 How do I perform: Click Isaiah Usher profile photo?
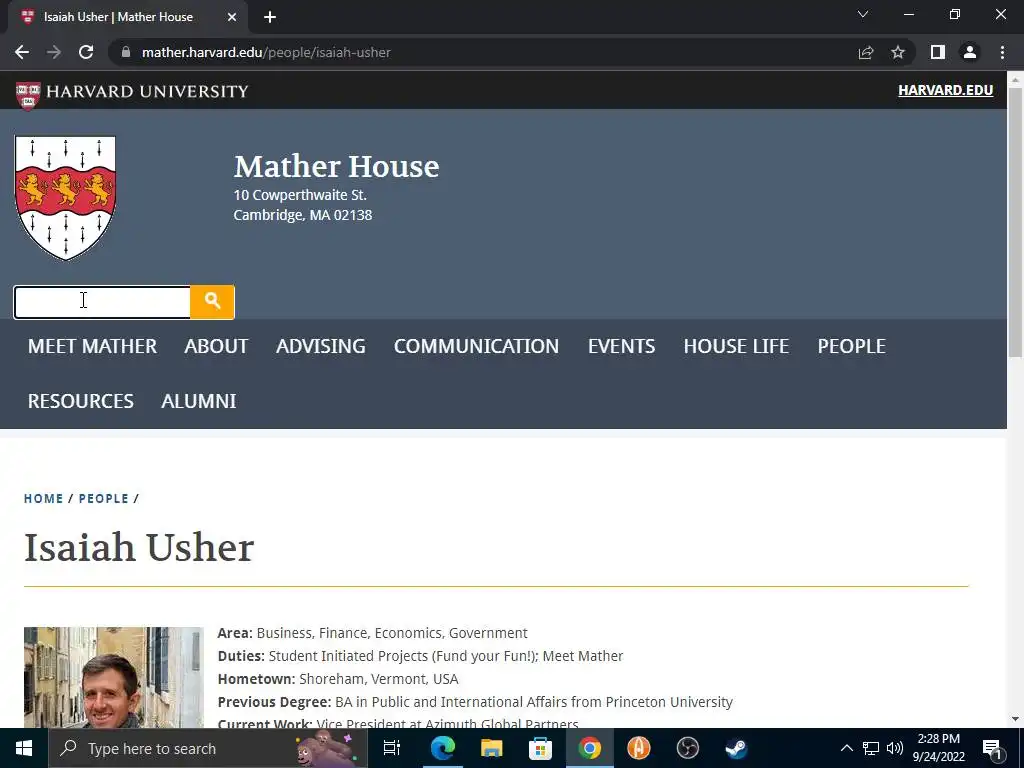click(114, 677)
